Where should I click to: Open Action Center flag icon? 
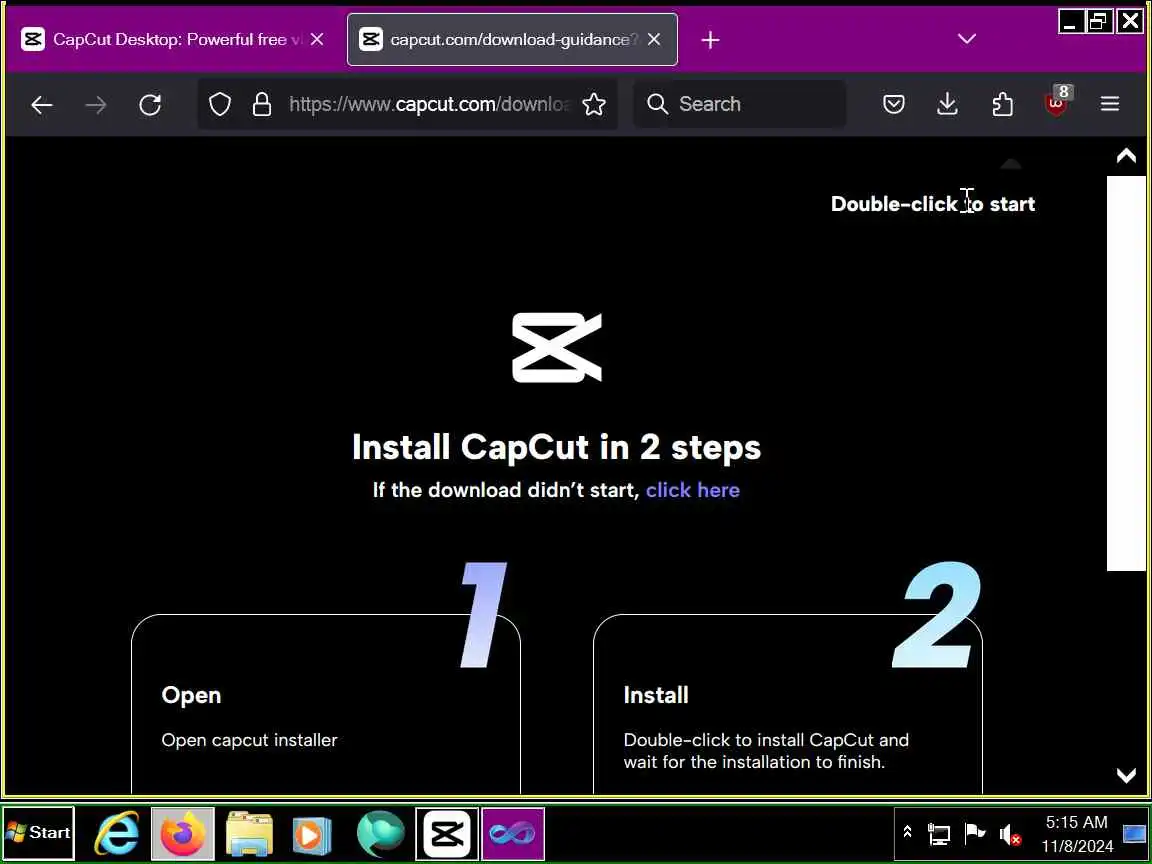coord(974,833)
